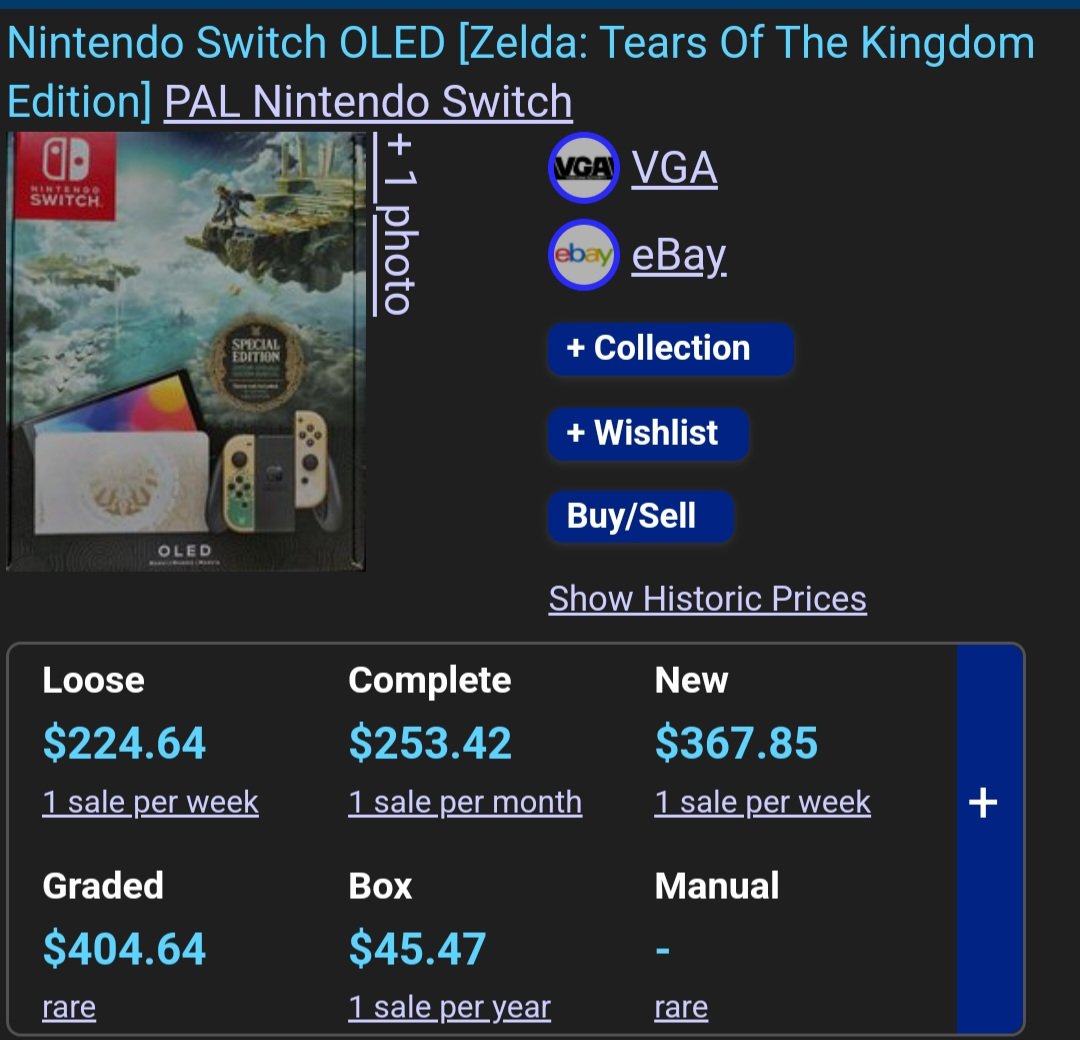Add item with the + Collection button
The image size is (1080, 1040).
[671, 349]
